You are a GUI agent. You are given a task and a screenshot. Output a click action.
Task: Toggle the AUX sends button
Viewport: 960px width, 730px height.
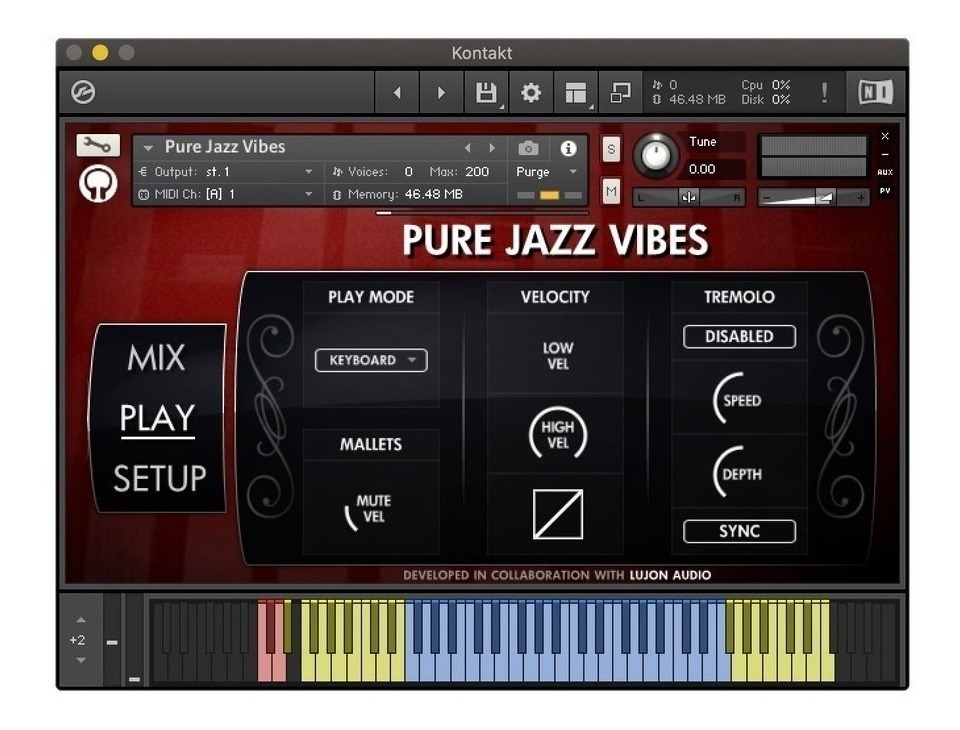885,173
